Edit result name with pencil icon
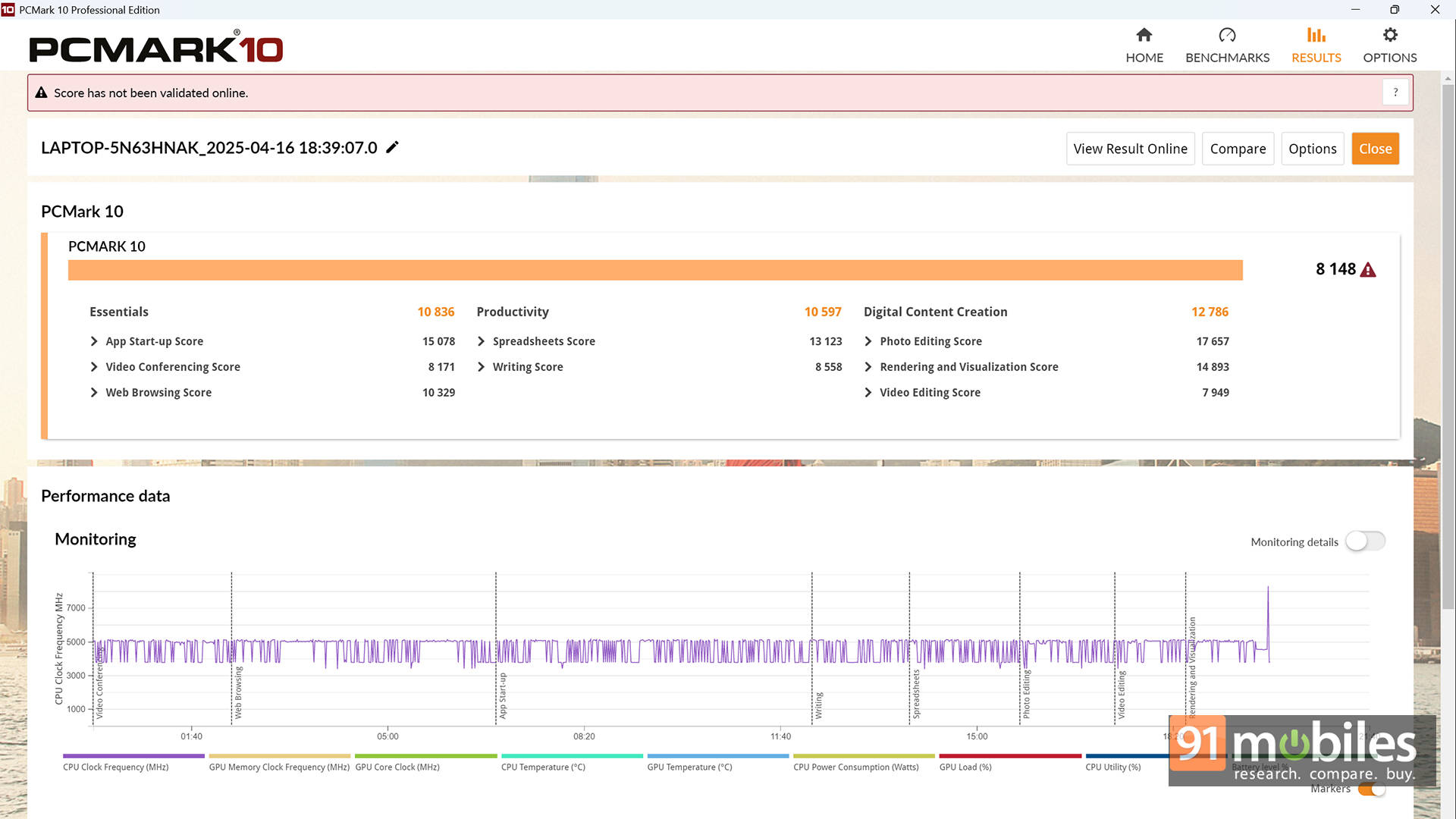The image size is (1456, 819). tap(392, 147)
